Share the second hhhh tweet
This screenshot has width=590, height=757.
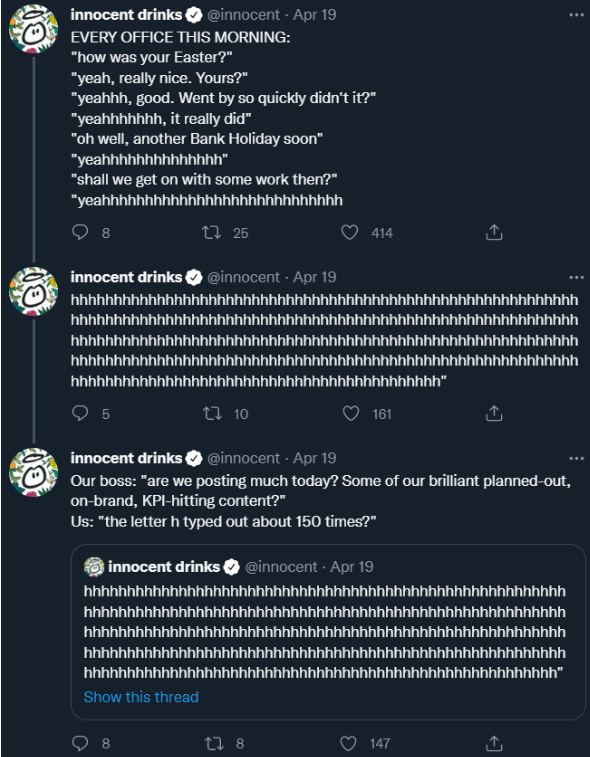[494, 413]
